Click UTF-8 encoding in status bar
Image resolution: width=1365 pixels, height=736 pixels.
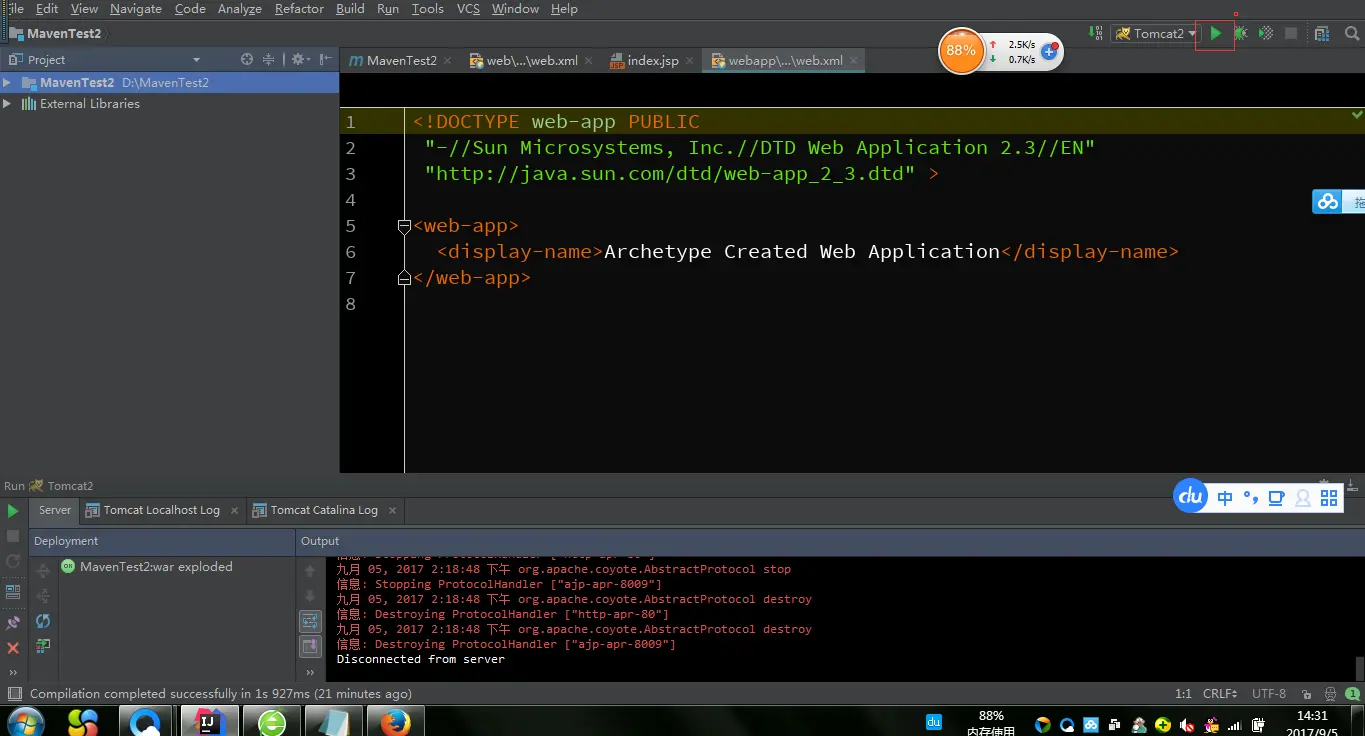coord(1268,693)
